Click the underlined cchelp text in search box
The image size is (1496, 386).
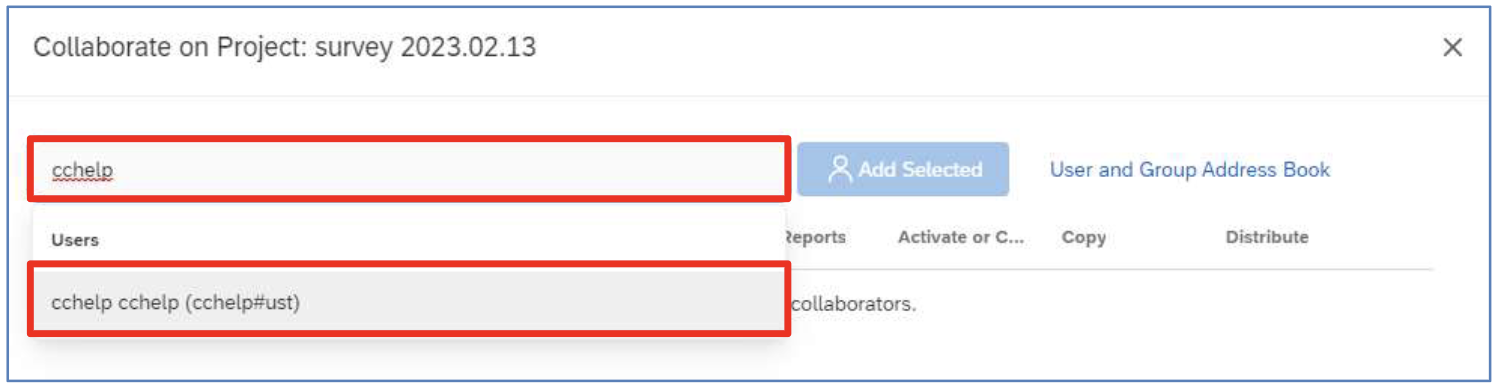point(82,171)
